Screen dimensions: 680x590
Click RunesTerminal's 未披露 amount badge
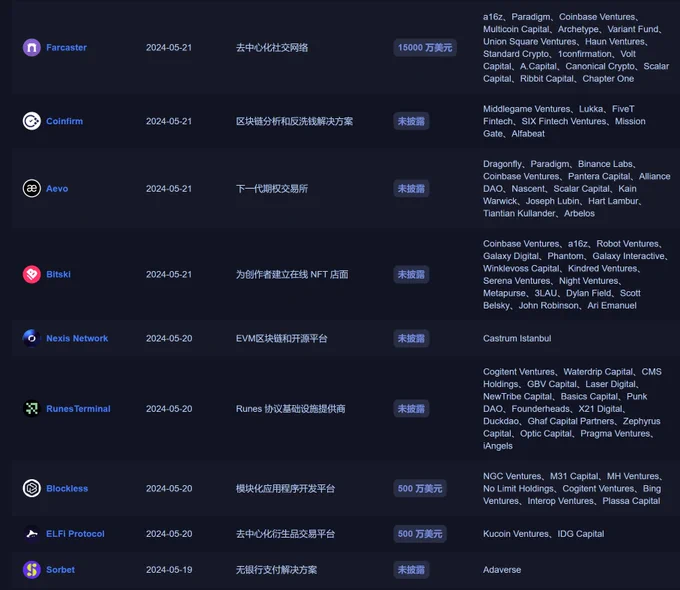tap(412, 409)
